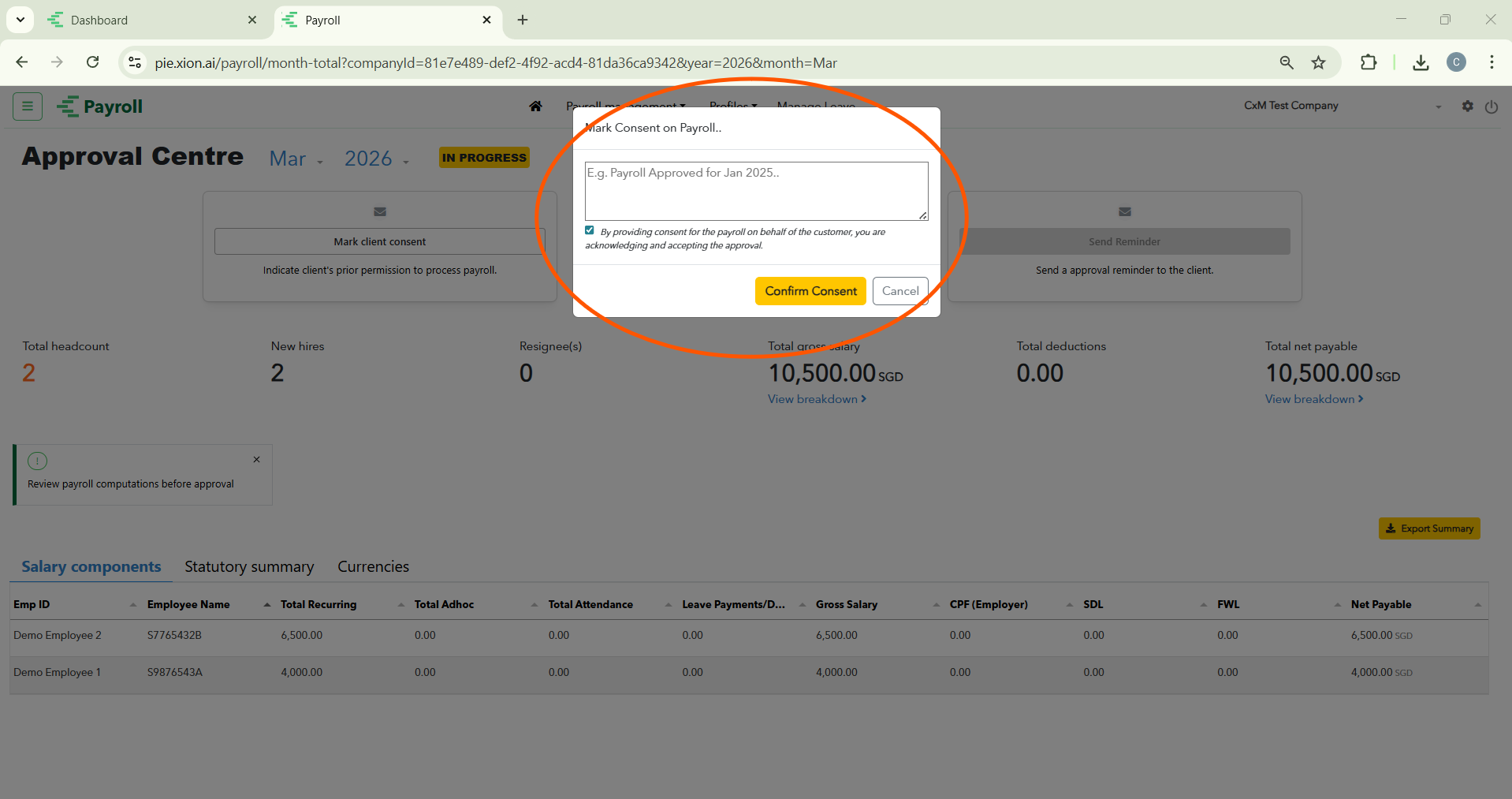Reload the page
Image resolution: width=1512 pixels, height=799 pixels.
[93, 63]
